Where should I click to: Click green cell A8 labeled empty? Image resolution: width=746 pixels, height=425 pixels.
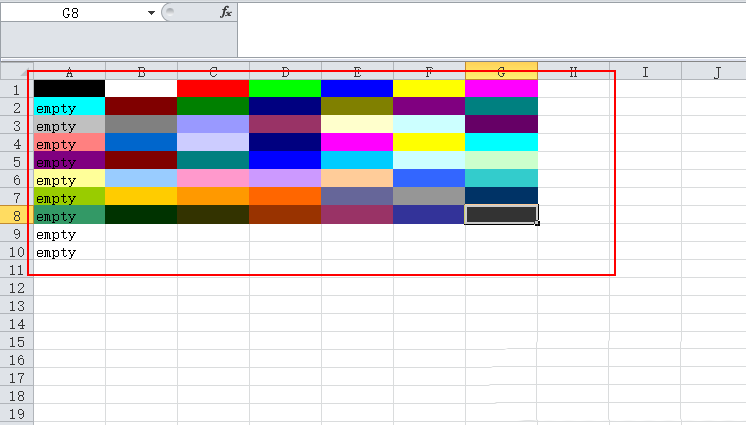69,215
